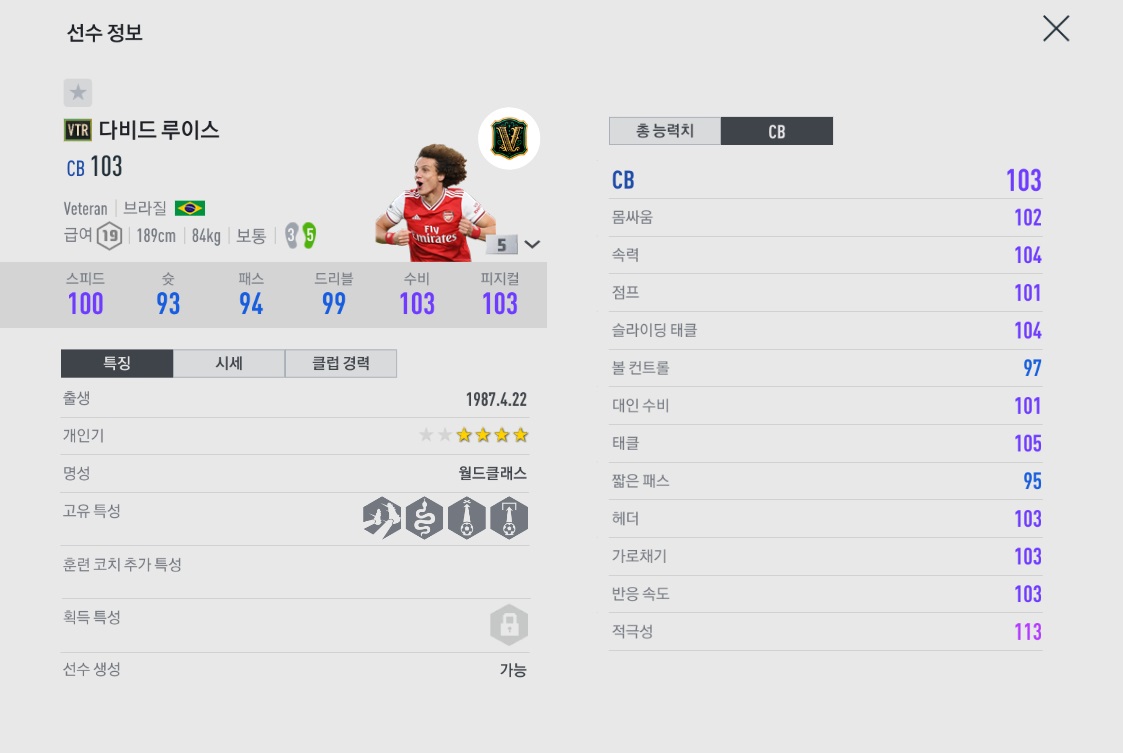Click the VTR season badge icon

77,130
